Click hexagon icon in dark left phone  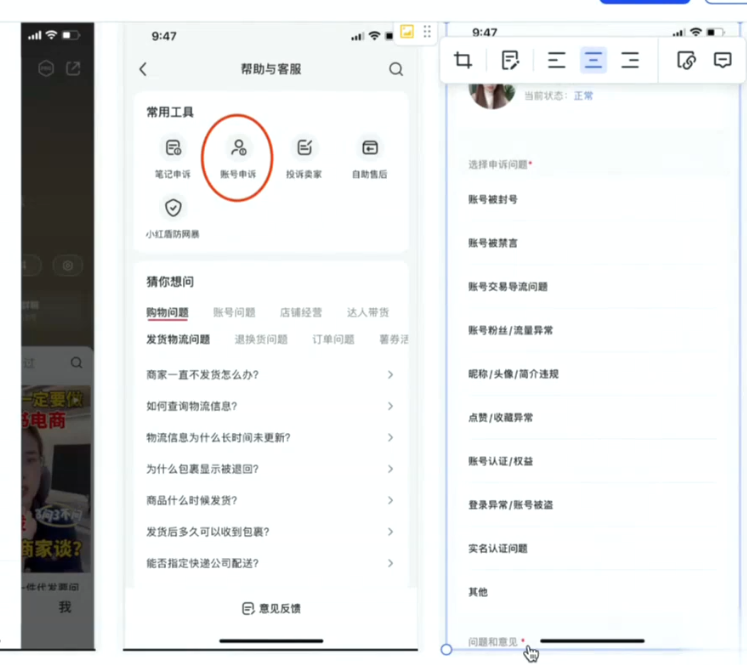[46, 69]
